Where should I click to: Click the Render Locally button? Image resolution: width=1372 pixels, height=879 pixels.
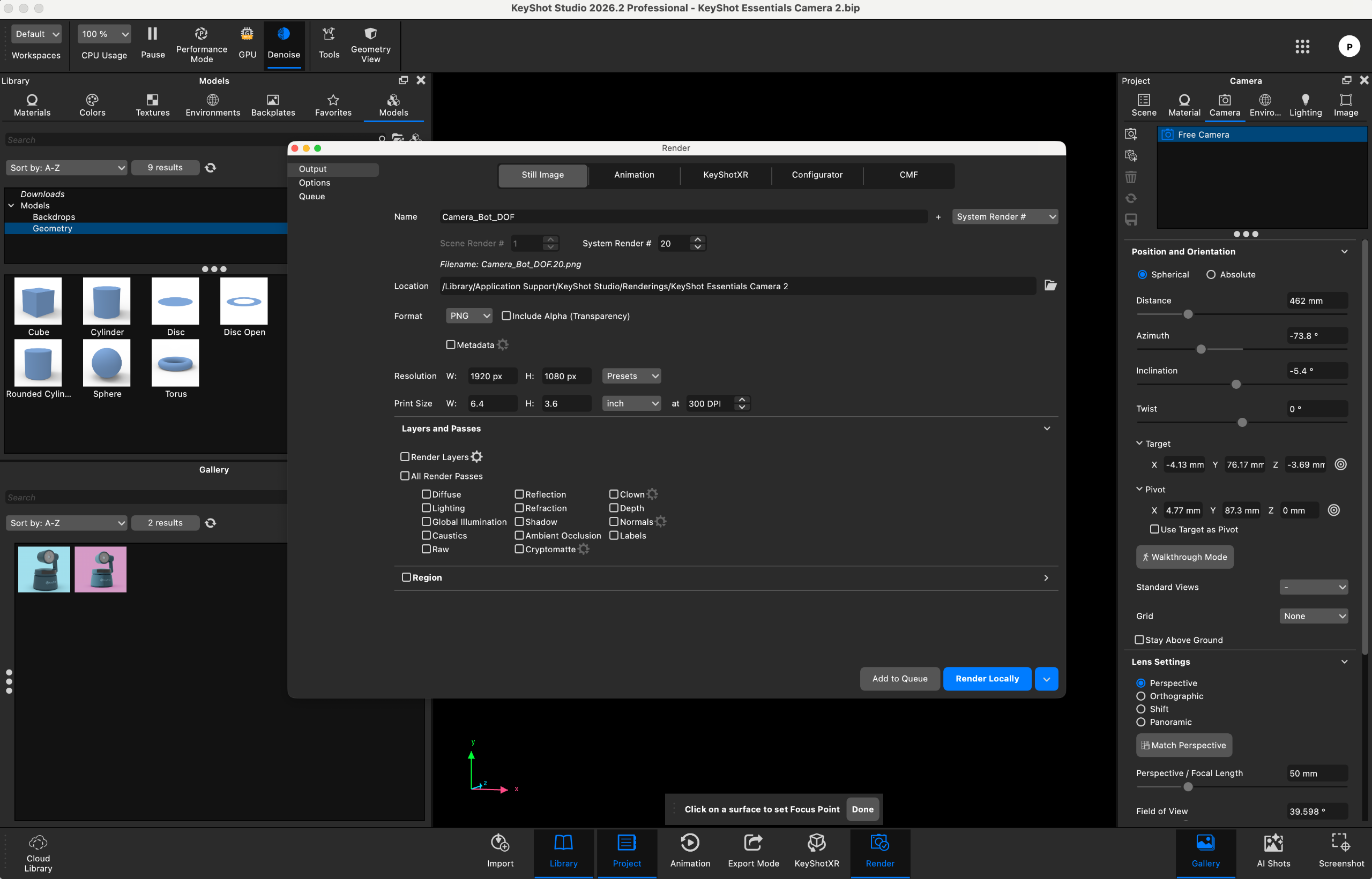click(x=987, y=679)
